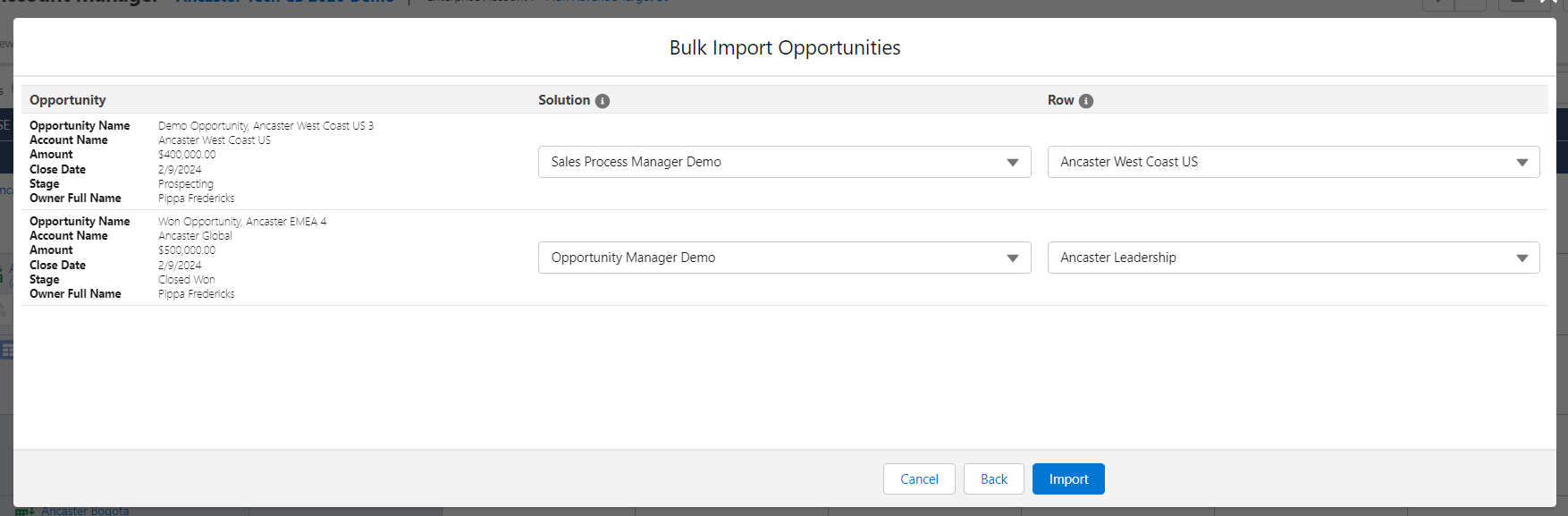
Task: Go Back to the previous import step
Action: click(x=993, y=479)
